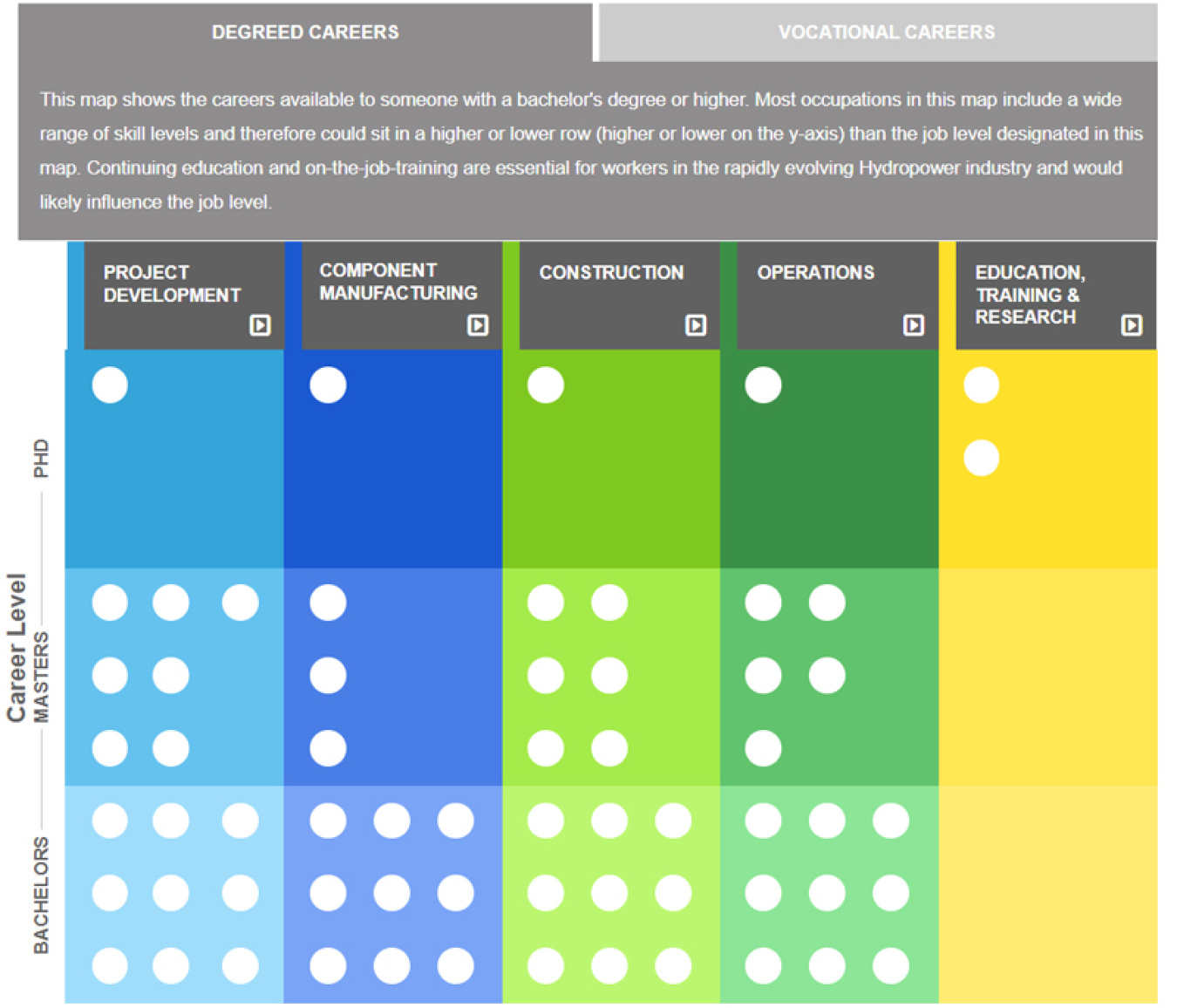The image size is (1177, 1008).
Task: Click the last Masters-level Operations single dot
Action: pos(763,748)
